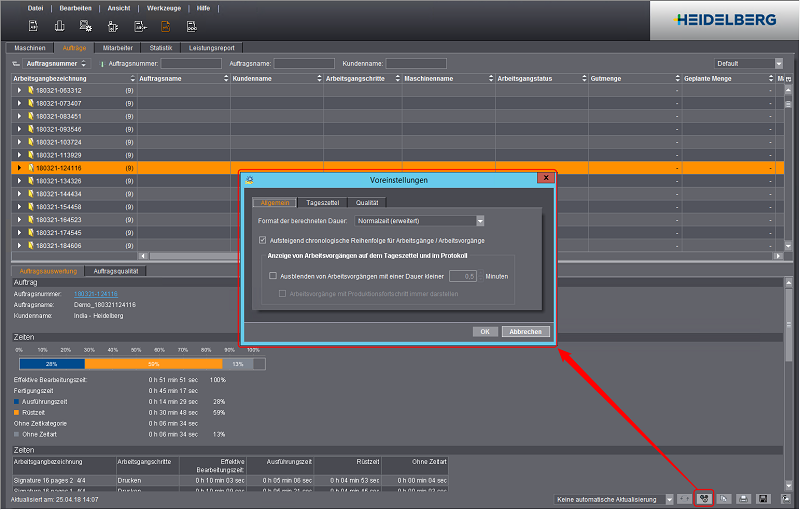Click the Abbrechen button

(x=525, y=331)
